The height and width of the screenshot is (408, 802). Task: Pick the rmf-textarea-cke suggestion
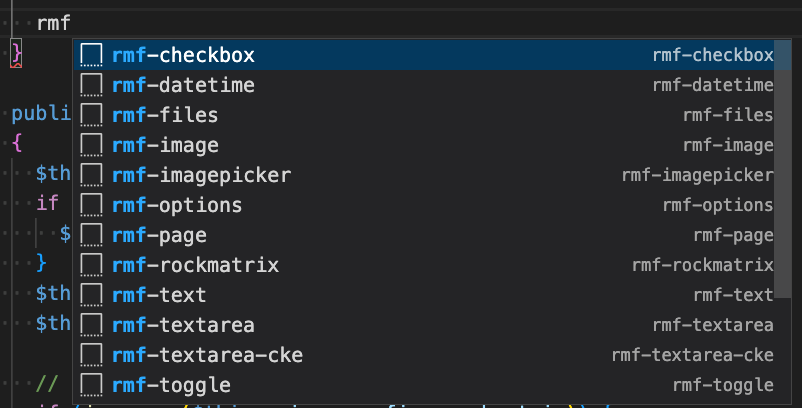tap(207, 355)
